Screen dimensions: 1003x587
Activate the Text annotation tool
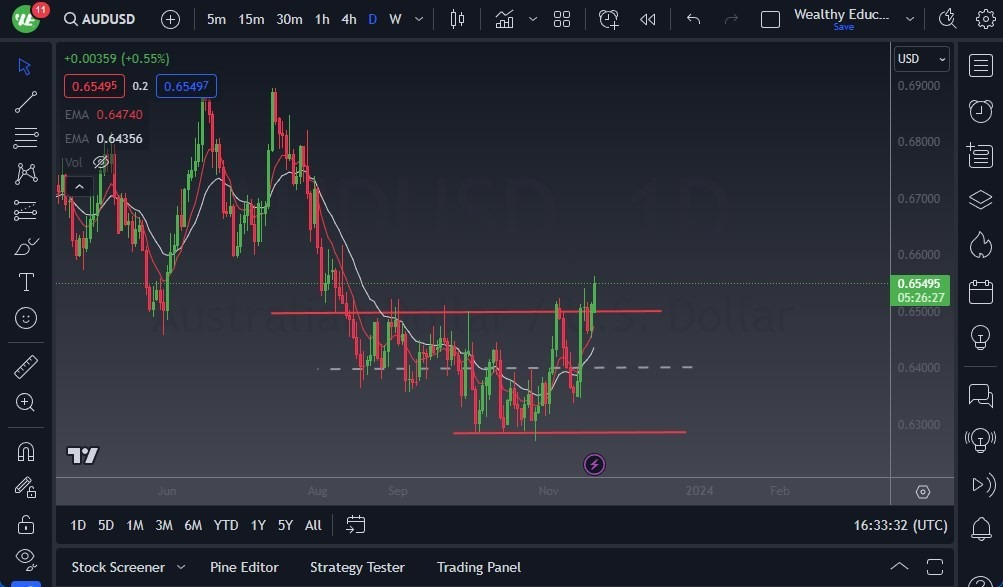tap(25, 283)
